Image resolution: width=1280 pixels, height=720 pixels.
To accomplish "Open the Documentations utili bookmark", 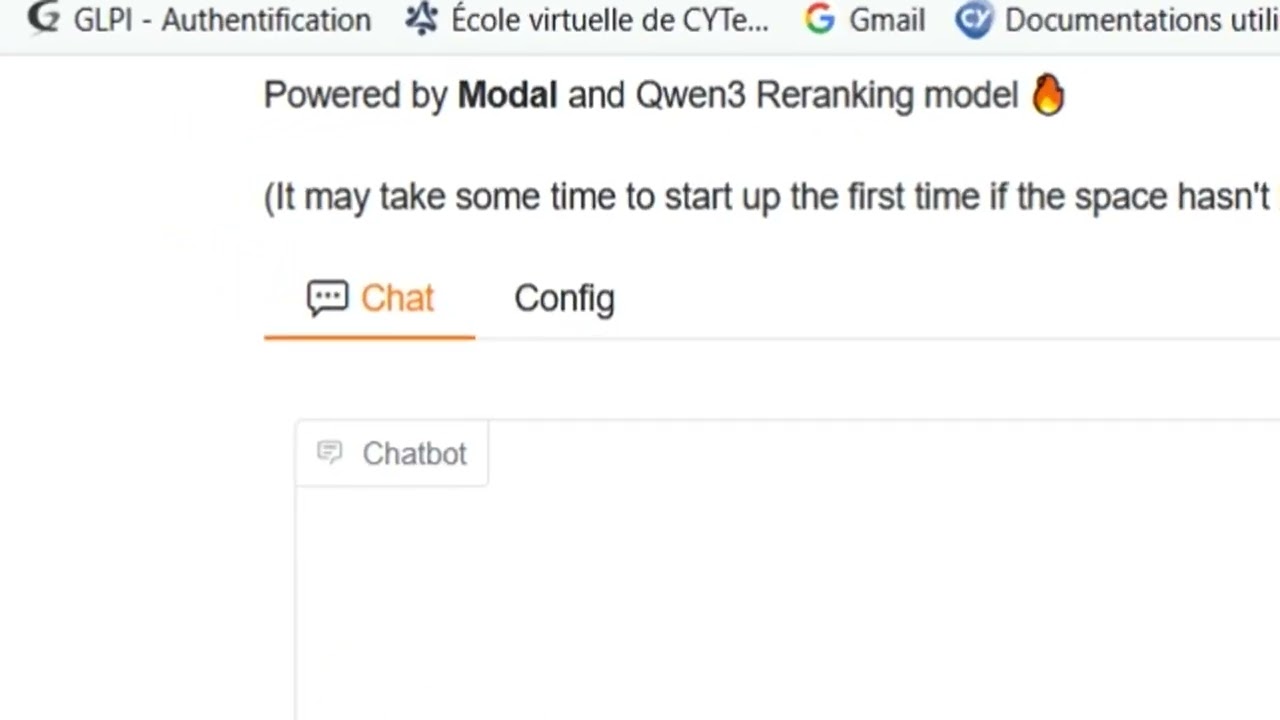I will 1141,20.
